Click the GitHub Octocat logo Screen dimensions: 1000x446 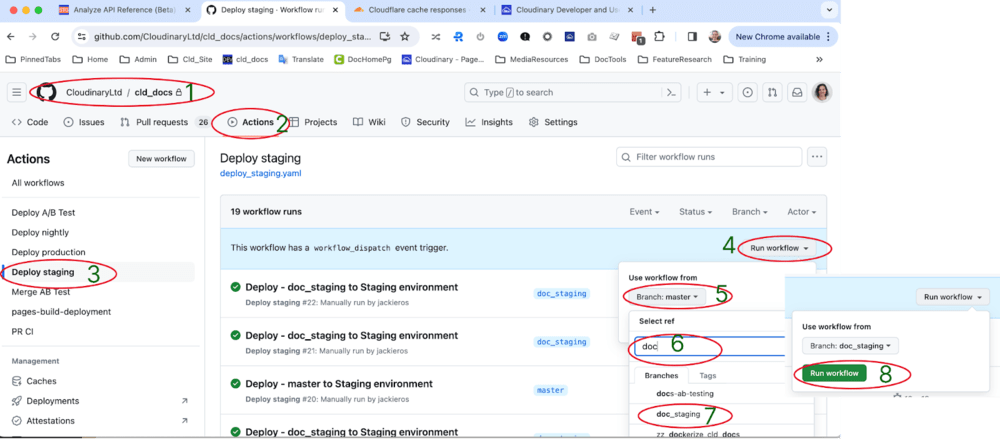pos(46,93)
